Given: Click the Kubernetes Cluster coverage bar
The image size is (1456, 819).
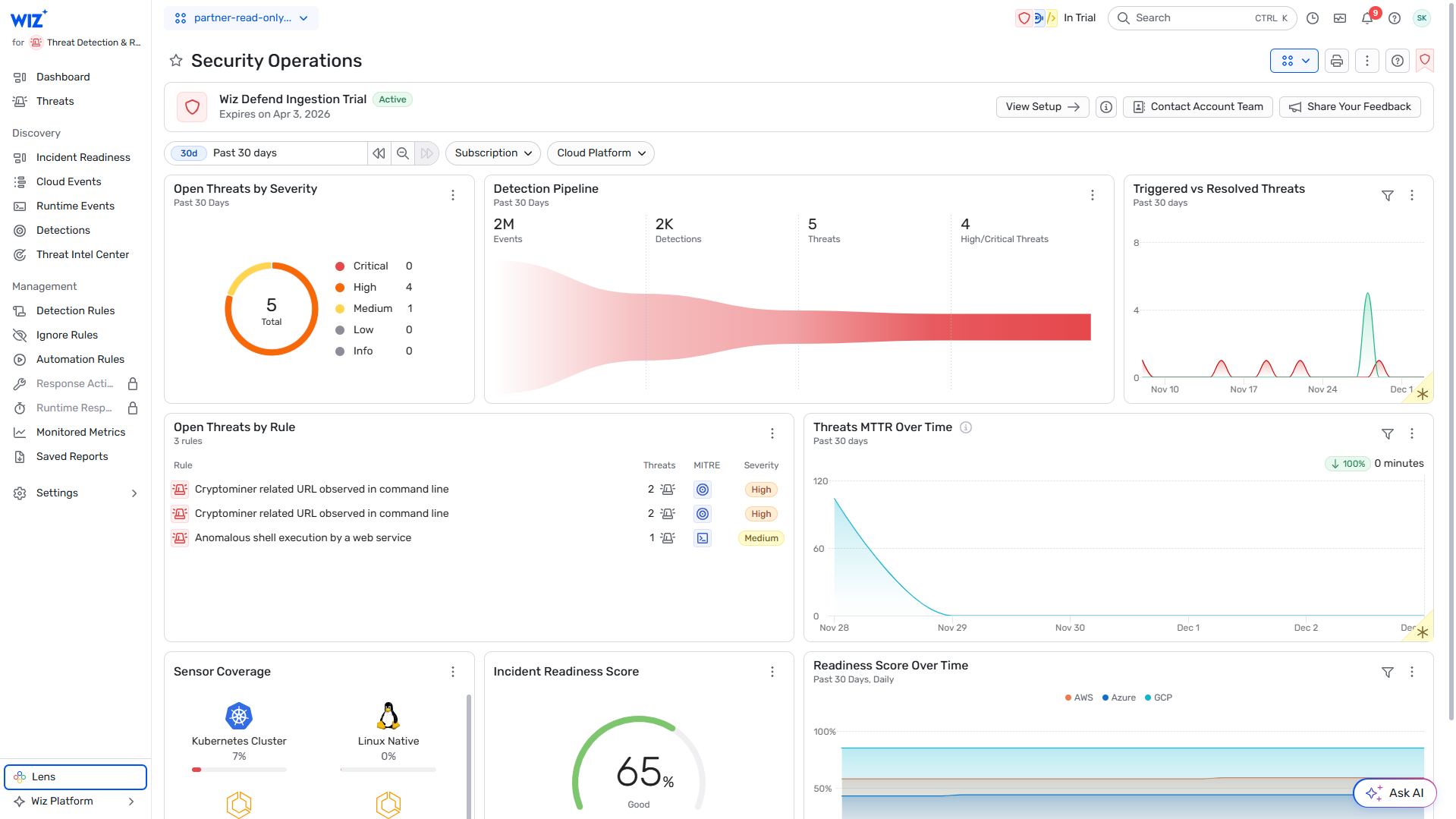Looking at the screenshot, I should pos(239,769).
